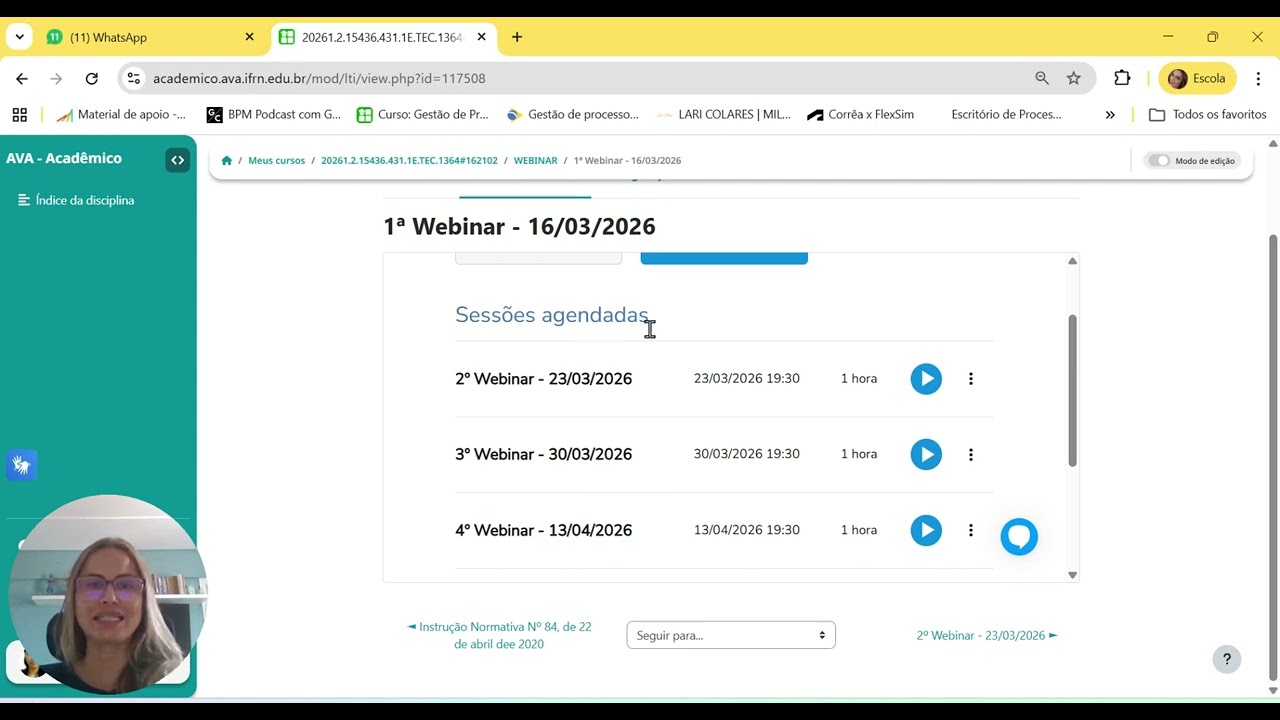1280x720 pixels.
Task: Open Corrêa x FlexSim bookmark
Action: click(x=861, y=114)
